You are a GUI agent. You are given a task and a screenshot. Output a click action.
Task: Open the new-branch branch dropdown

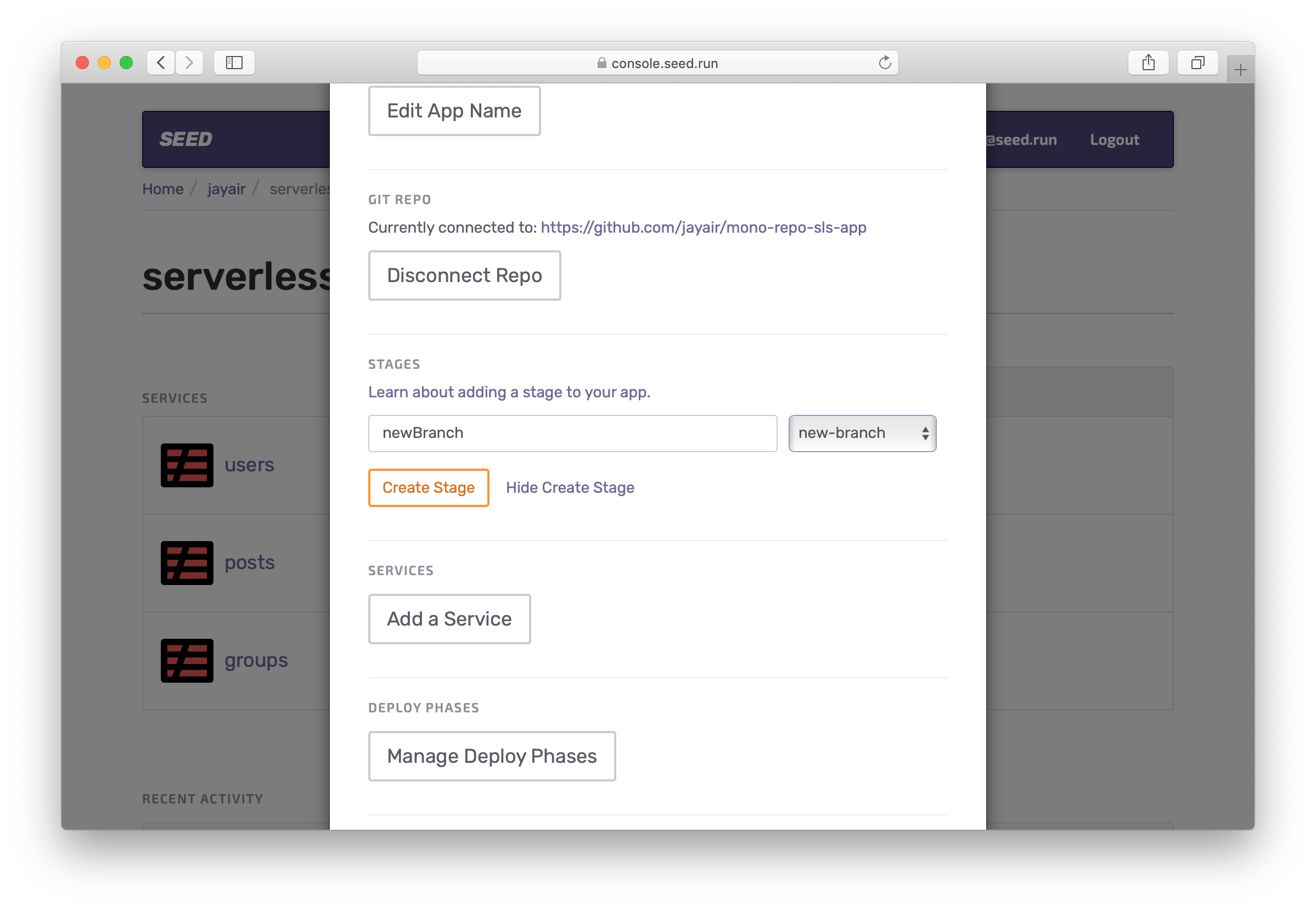click(862, 433)
